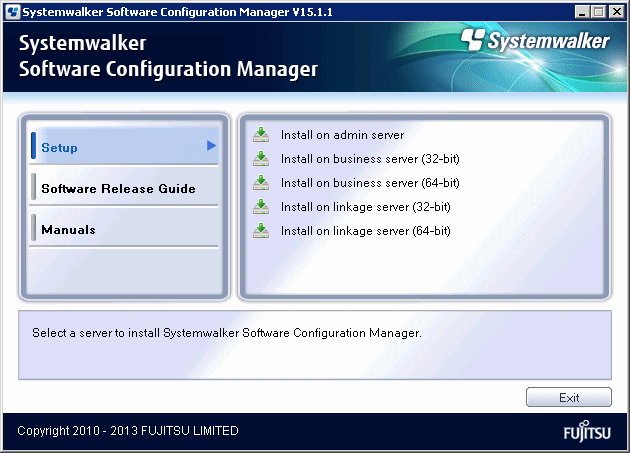
Task: Click the install icon beside admin server
Action: pos(261,135)
